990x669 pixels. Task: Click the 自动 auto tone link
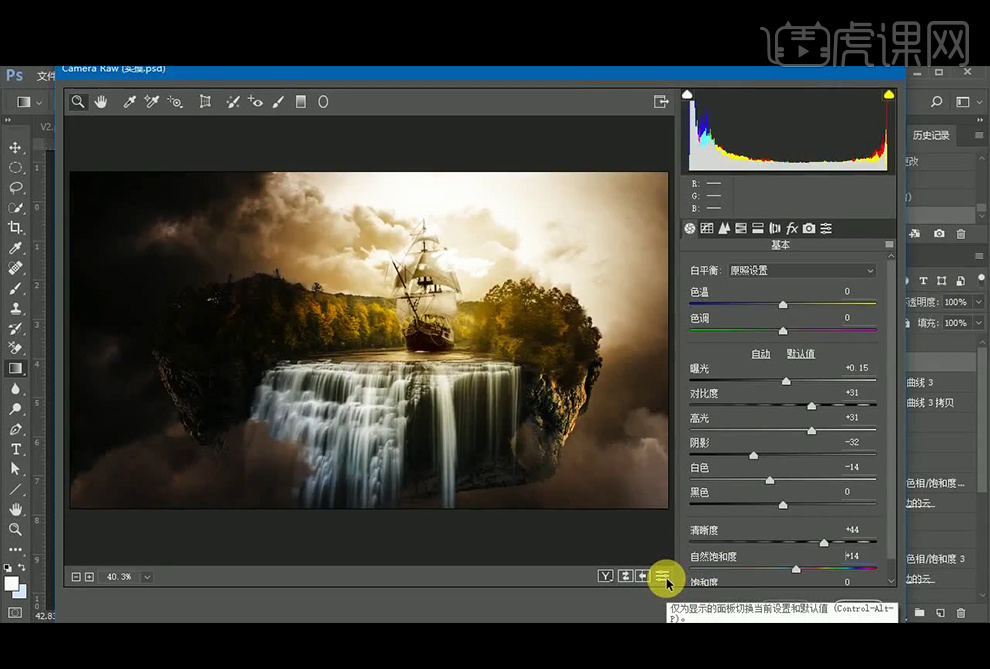[761, 354]
